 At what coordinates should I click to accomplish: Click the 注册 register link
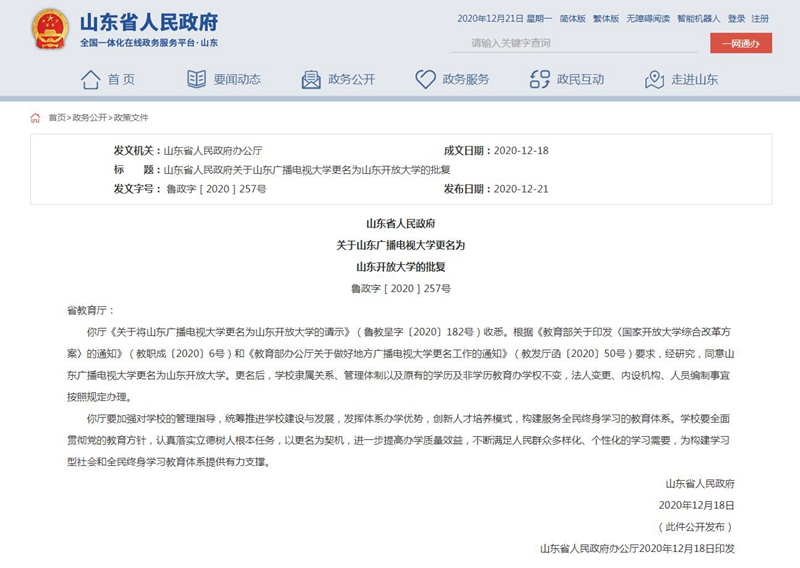click(x=760, y=19)
